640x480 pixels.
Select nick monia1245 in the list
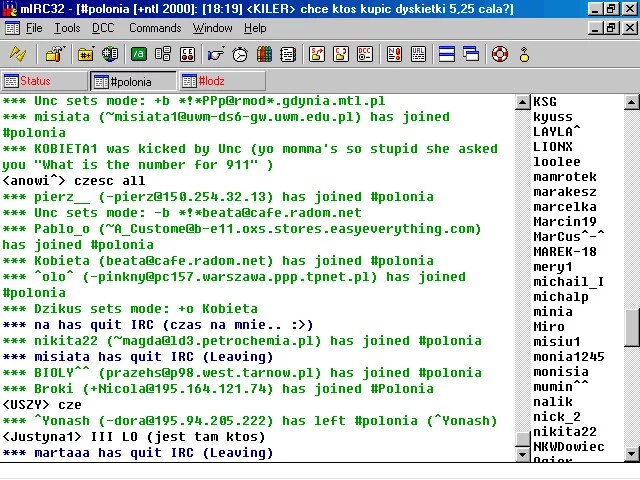(569, 357)
